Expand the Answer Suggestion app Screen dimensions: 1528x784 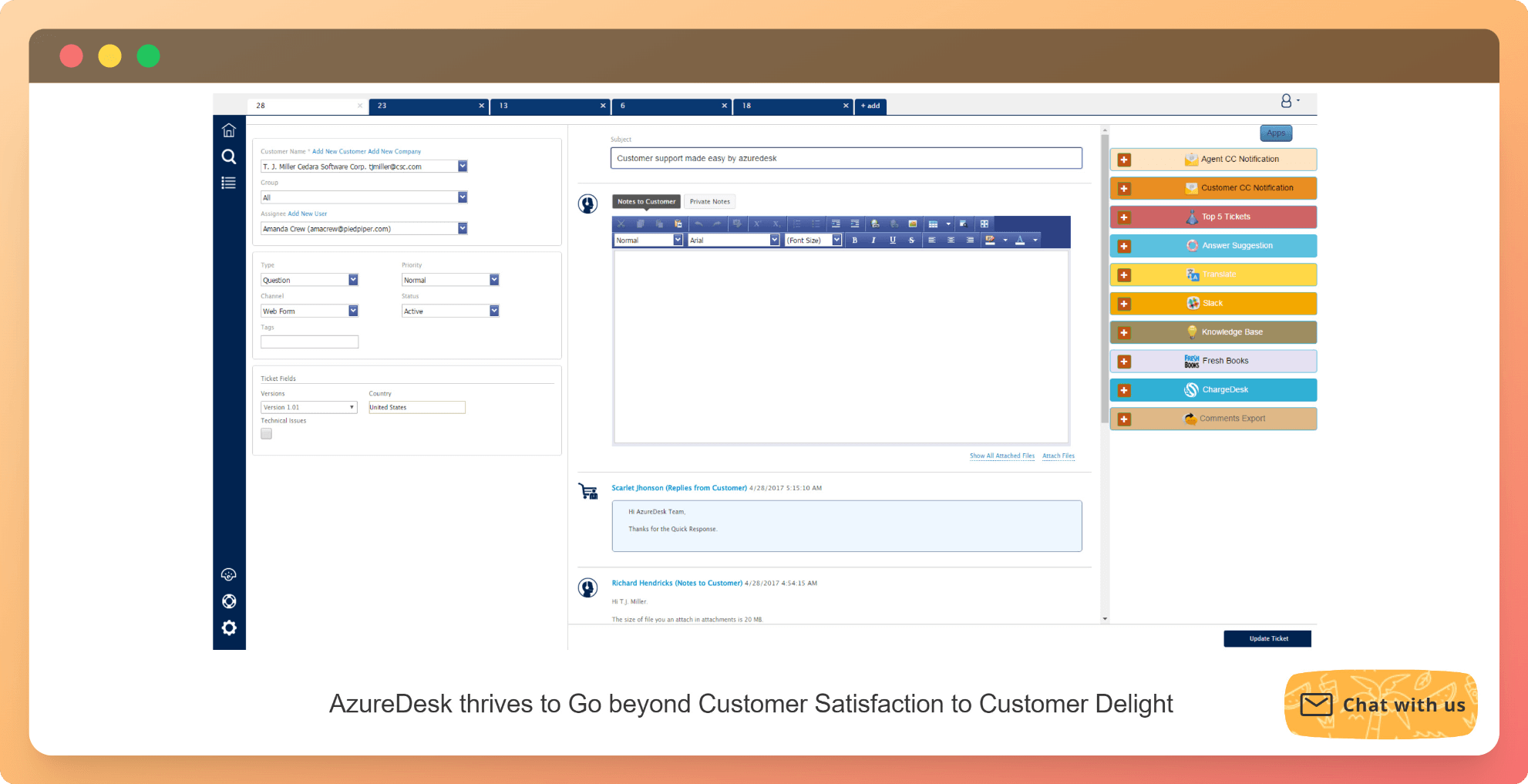click(x=1124, y=246)
